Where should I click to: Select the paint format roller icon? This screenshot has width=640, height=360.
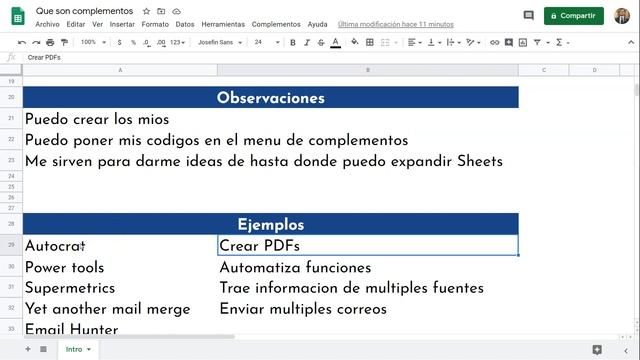[64, 42]
